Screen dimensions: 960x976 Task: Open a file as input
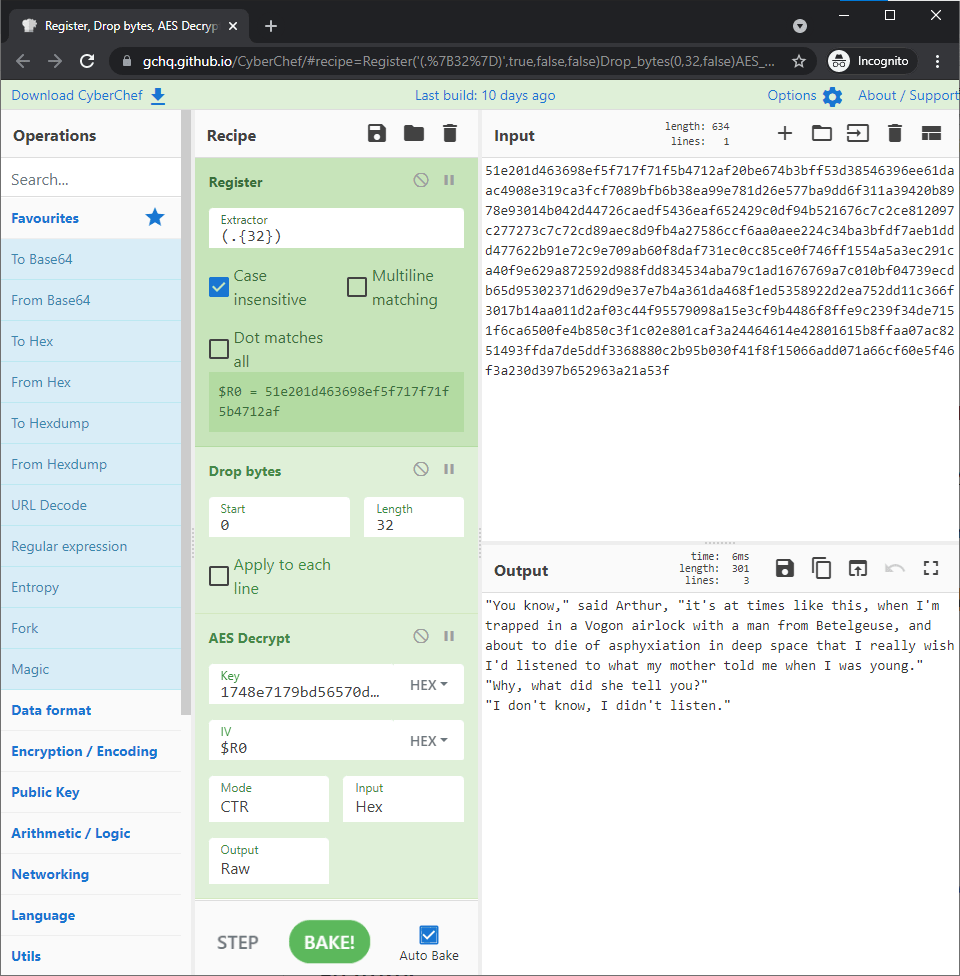(x=821, y=132)
